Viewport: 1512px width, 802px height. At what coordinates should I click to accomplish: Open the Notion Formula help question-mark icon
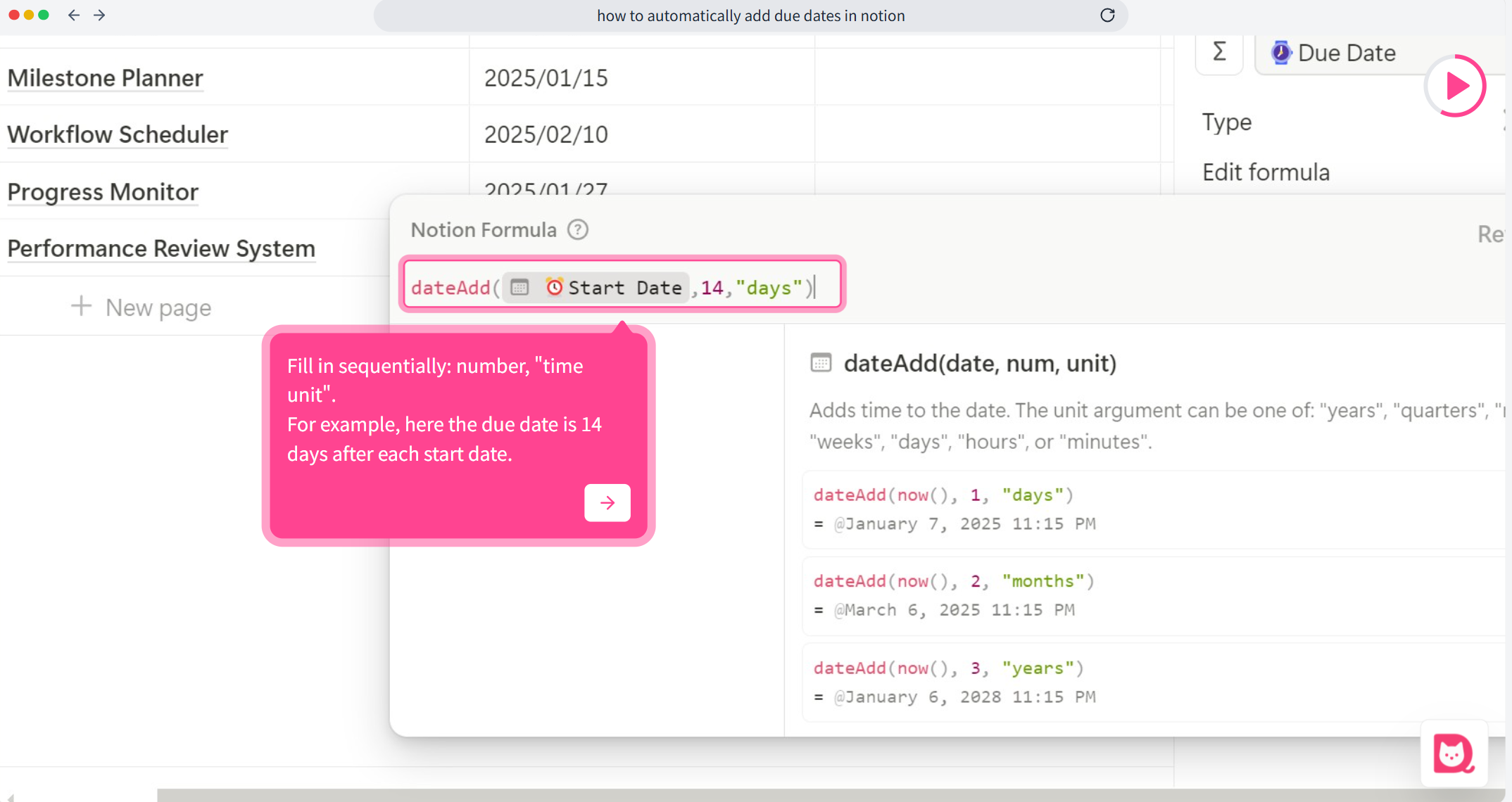[578, 229]
